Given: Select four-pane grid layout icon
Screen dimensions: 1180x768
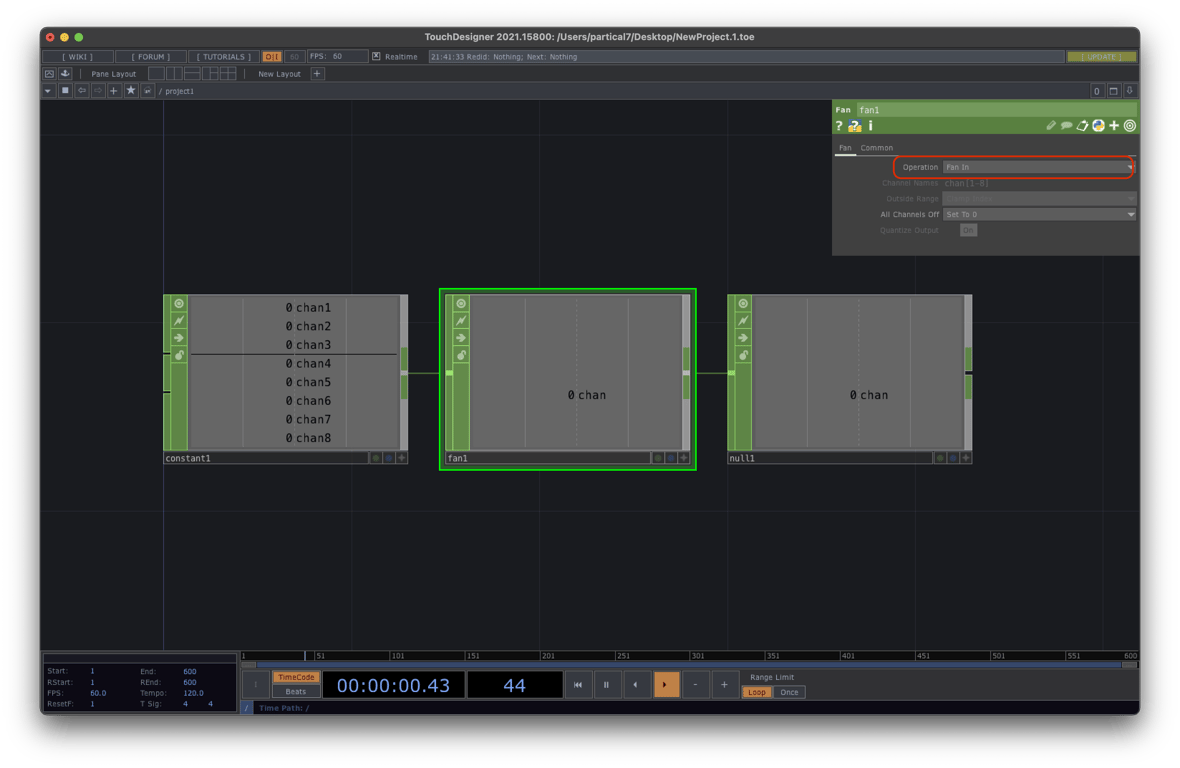Looking at the screenshot, I should point(228,74).
